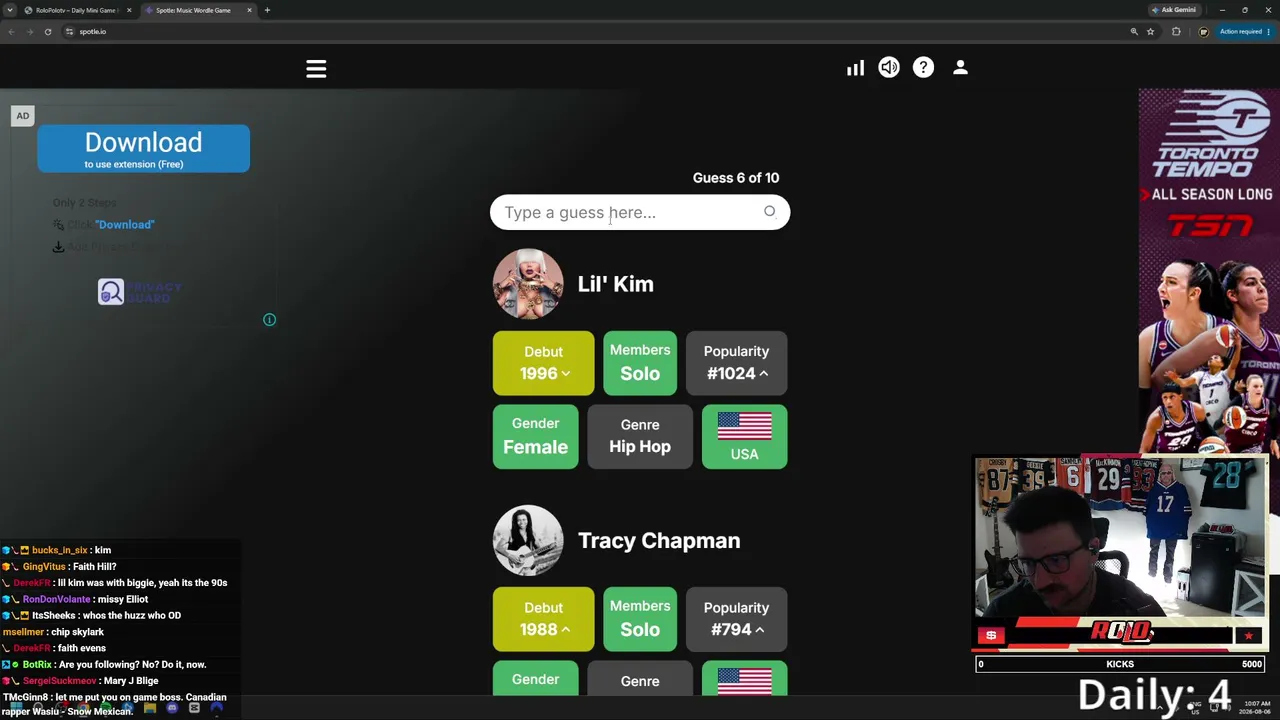The height and width of the screenshot is (720, 1280).
Task: View site information icon in address bar
Action: click(x=69, y=32)
